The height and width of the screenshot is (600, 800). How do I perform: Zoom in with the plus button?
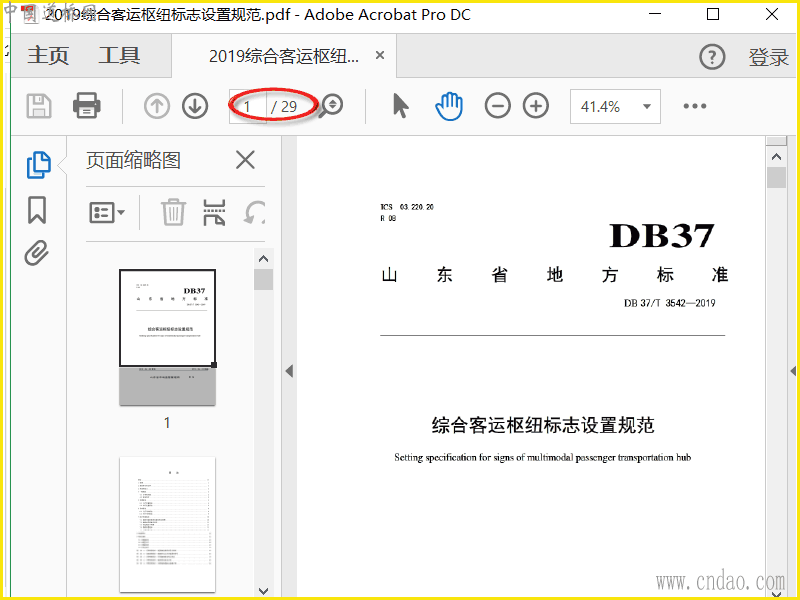pyautogui.click(x=536, y=106)
